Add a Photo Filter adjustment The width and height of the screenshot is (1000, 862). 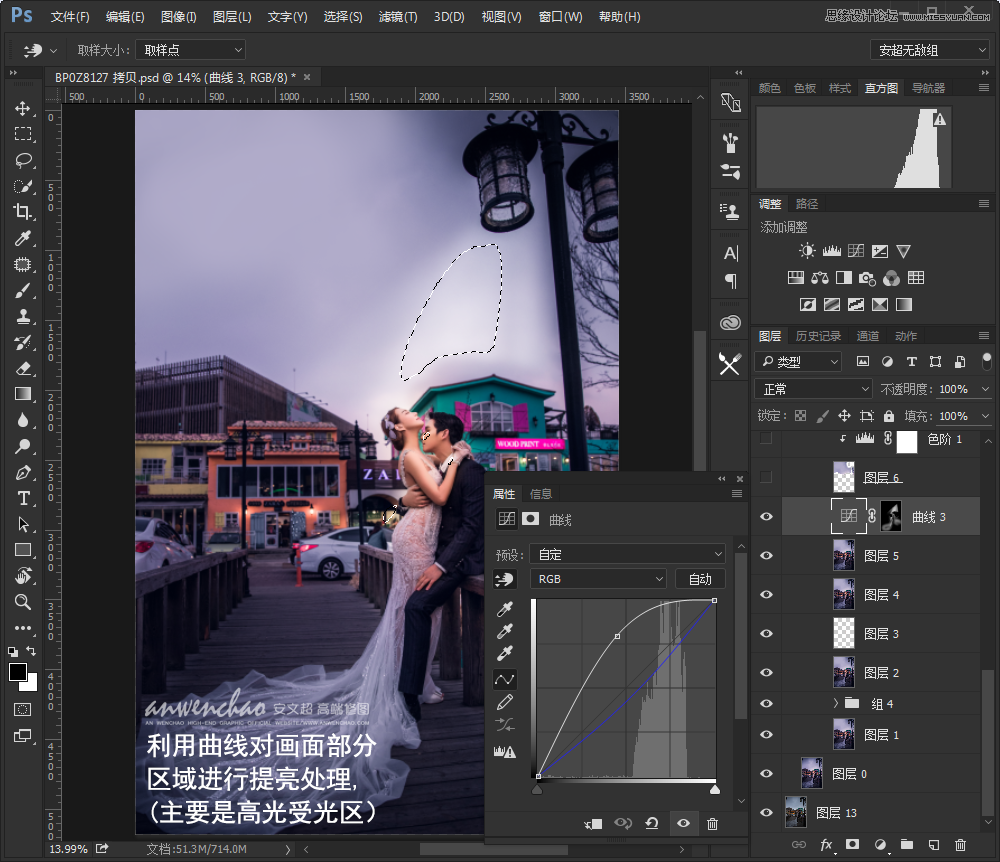(867, 277)
